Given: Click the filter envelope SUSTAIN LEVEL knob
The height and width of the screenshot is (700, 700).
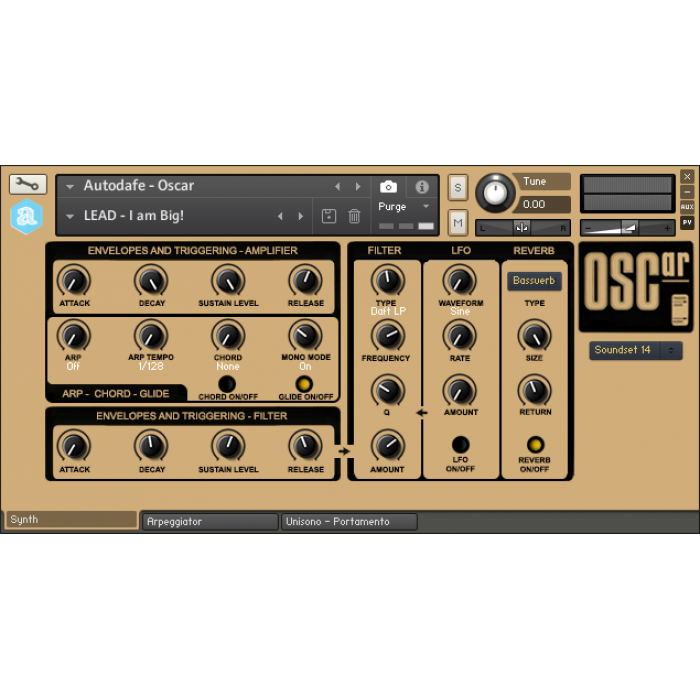Looking at the screenshot, I should pyautogui.click(x=228, y=446).
